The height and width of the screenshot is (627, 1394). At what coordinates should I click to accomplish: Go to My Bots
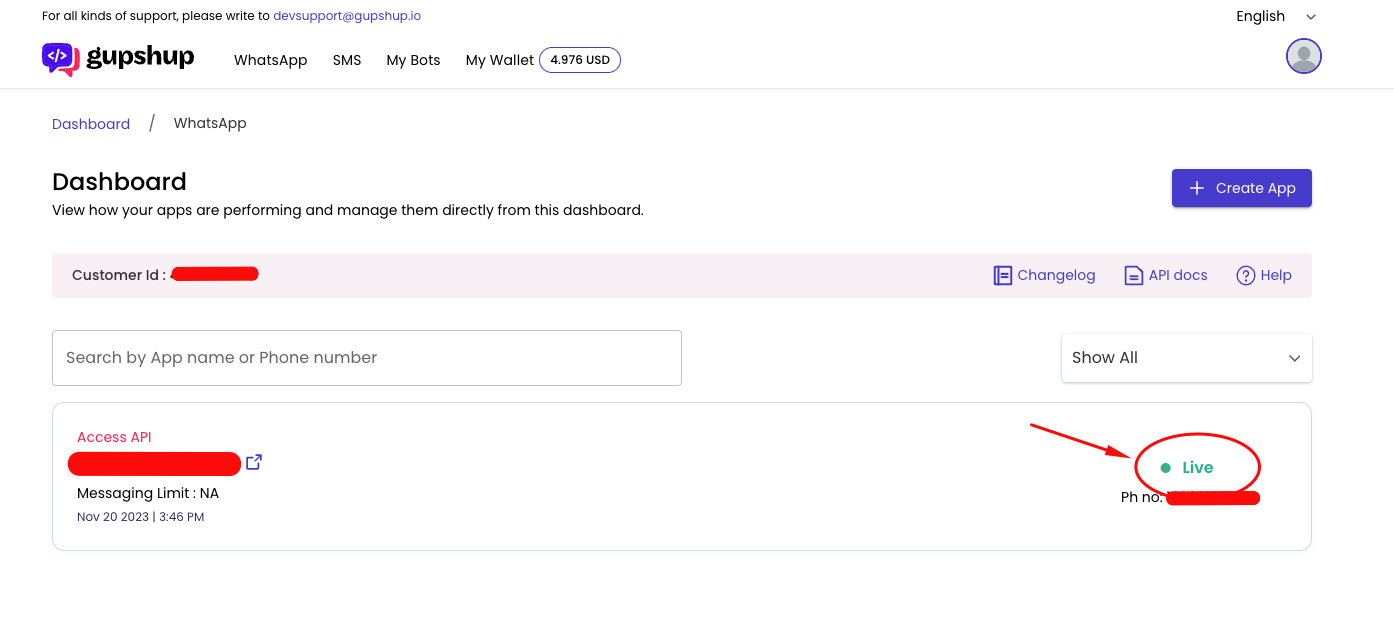(x=413, y=60)
